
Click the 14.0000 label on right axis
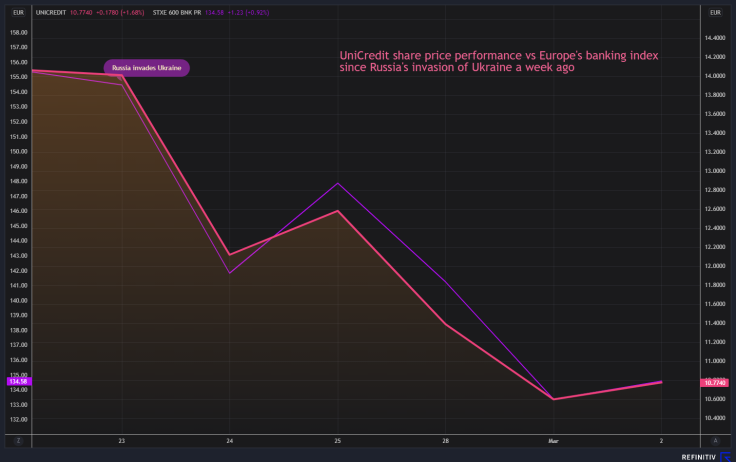tap(715, 76)
